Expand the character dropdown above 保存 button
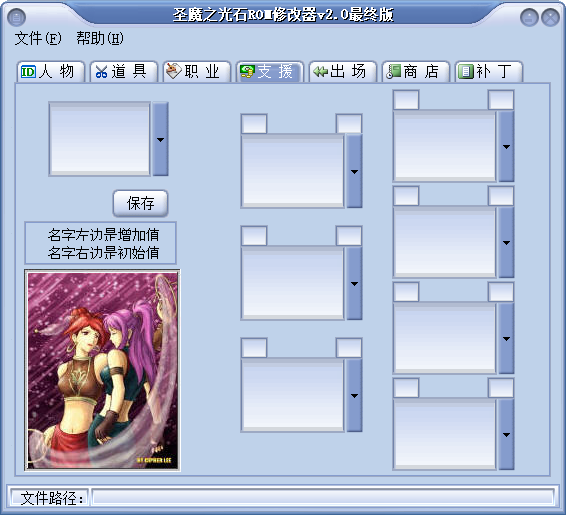The height and width of the screenshot is (515, 566). tap(161, 139)
